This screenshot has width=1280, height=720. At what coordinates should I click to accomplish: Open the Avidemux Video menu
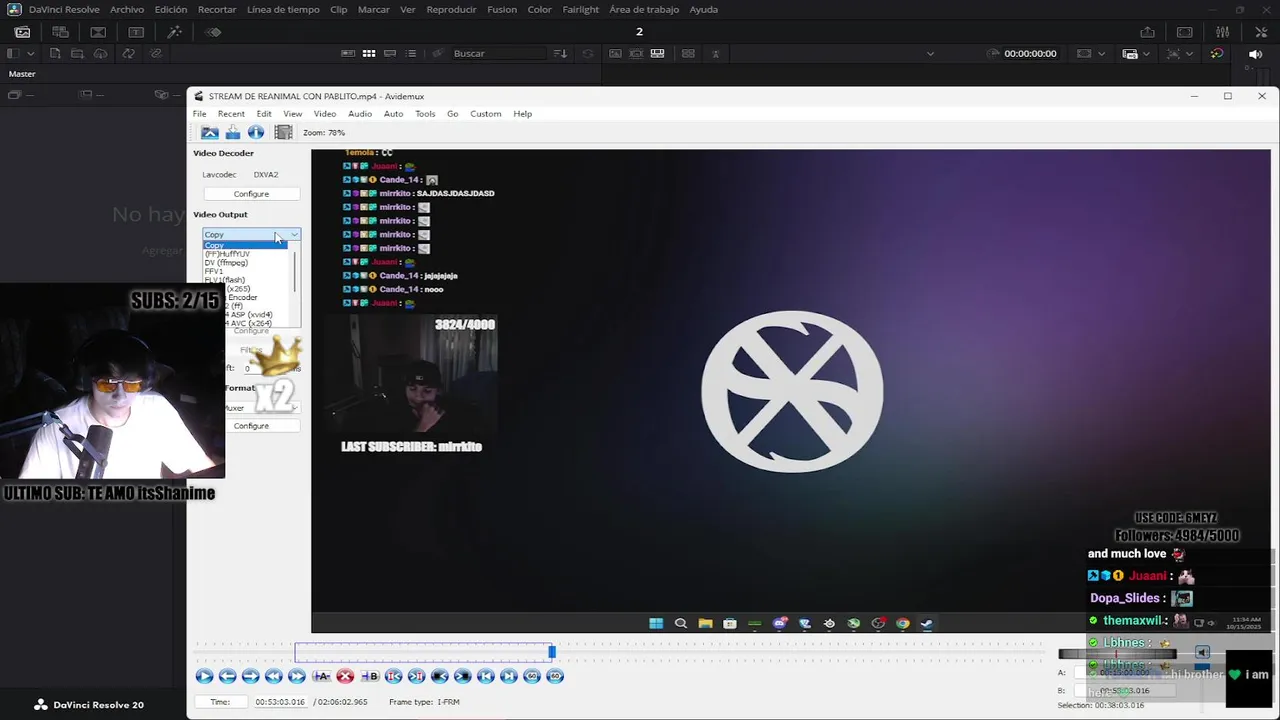pyautogui.click(x=325, y=114)
